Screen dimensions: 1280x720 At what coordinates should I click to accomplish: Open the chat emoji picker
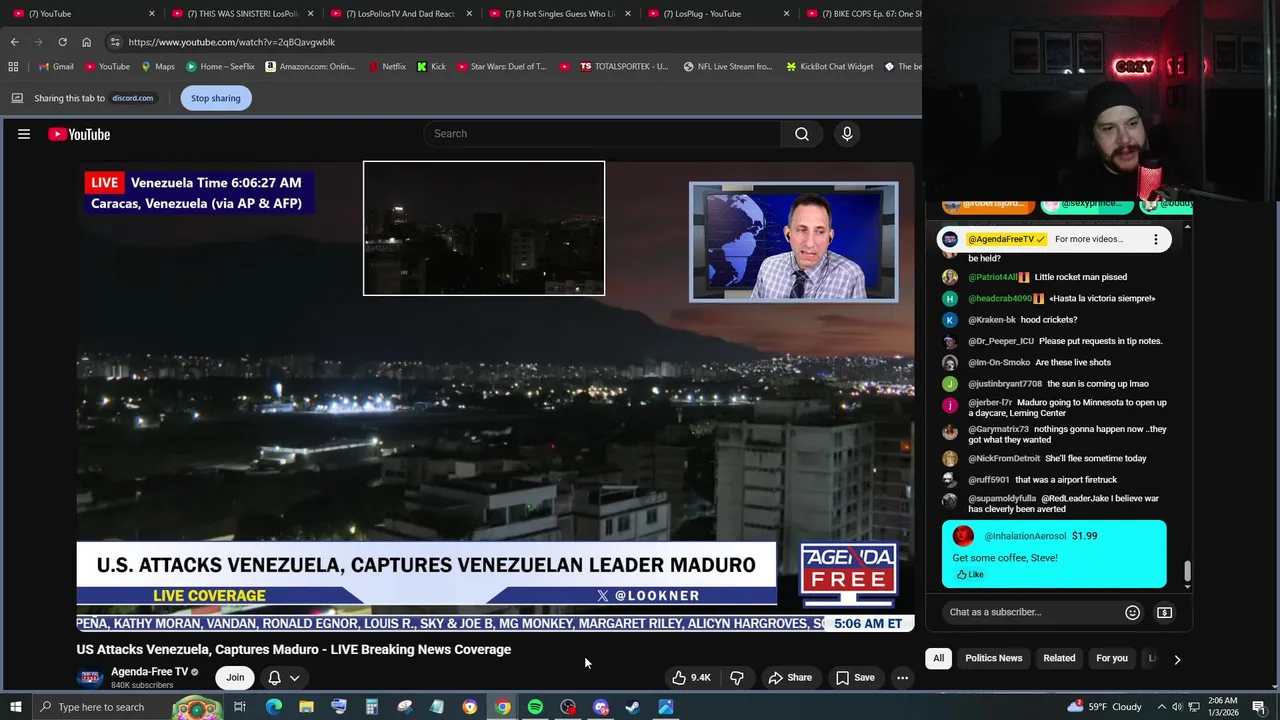[1132, 612]
